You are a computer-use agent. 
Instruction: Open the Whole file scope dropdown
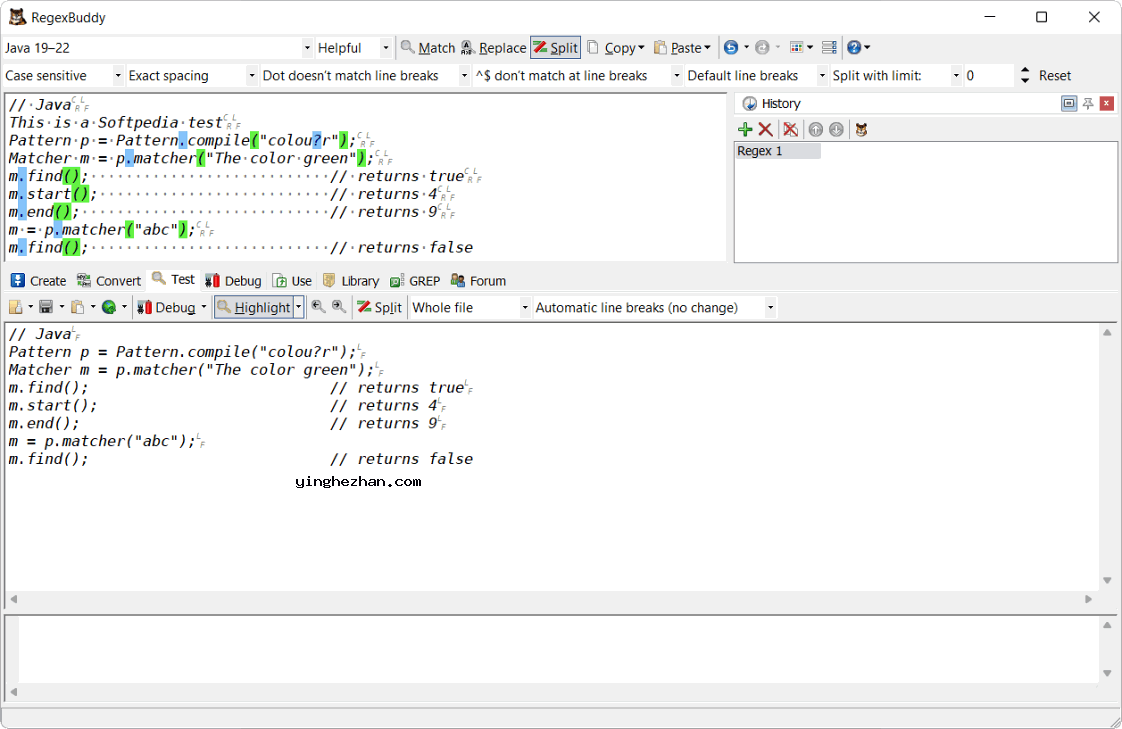tap(525, 308)
